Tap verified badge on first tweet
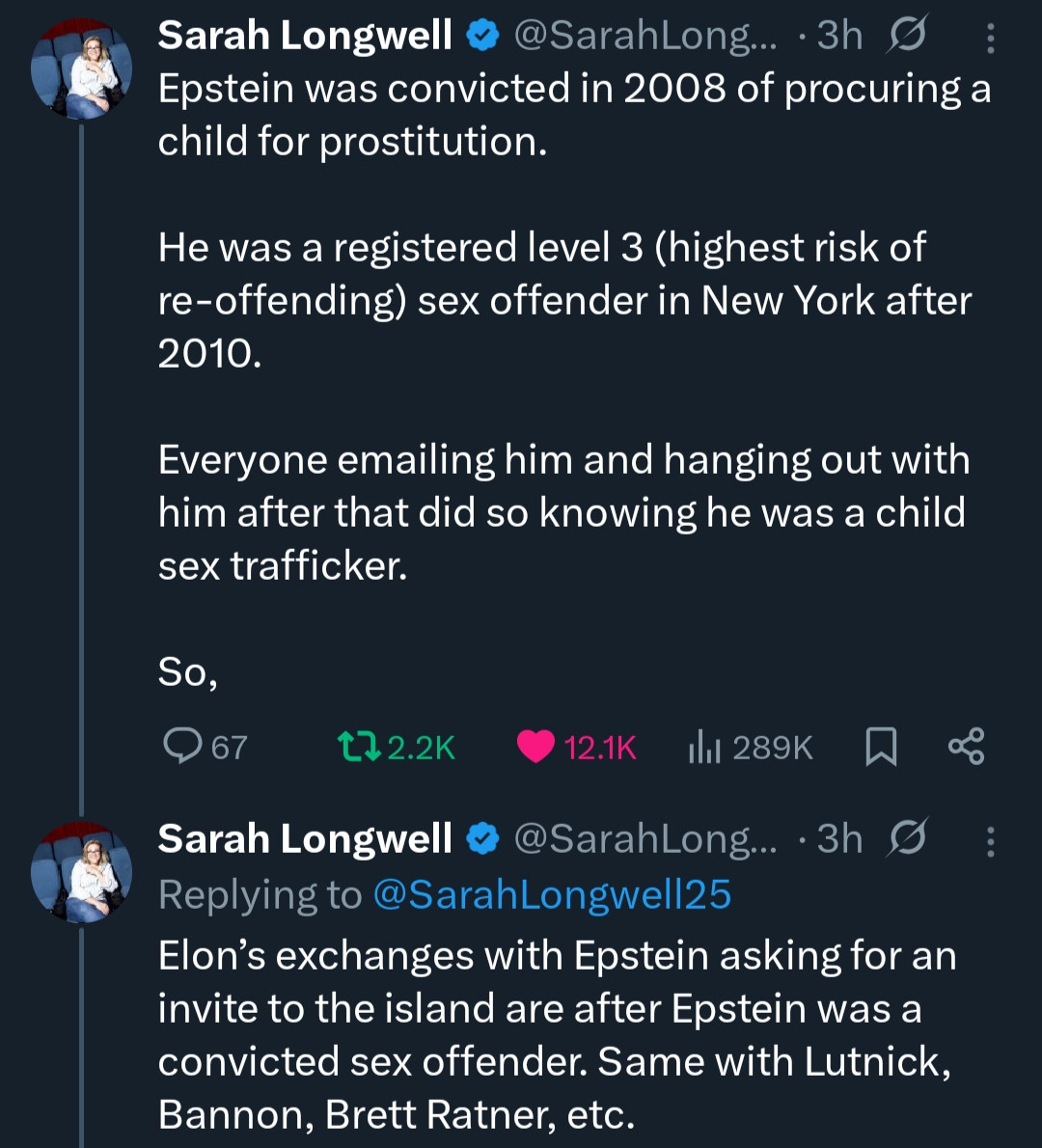Image resolution: width=1042 pixels, height=1148 pixels. pyautogui.click(x=482, y=36)
